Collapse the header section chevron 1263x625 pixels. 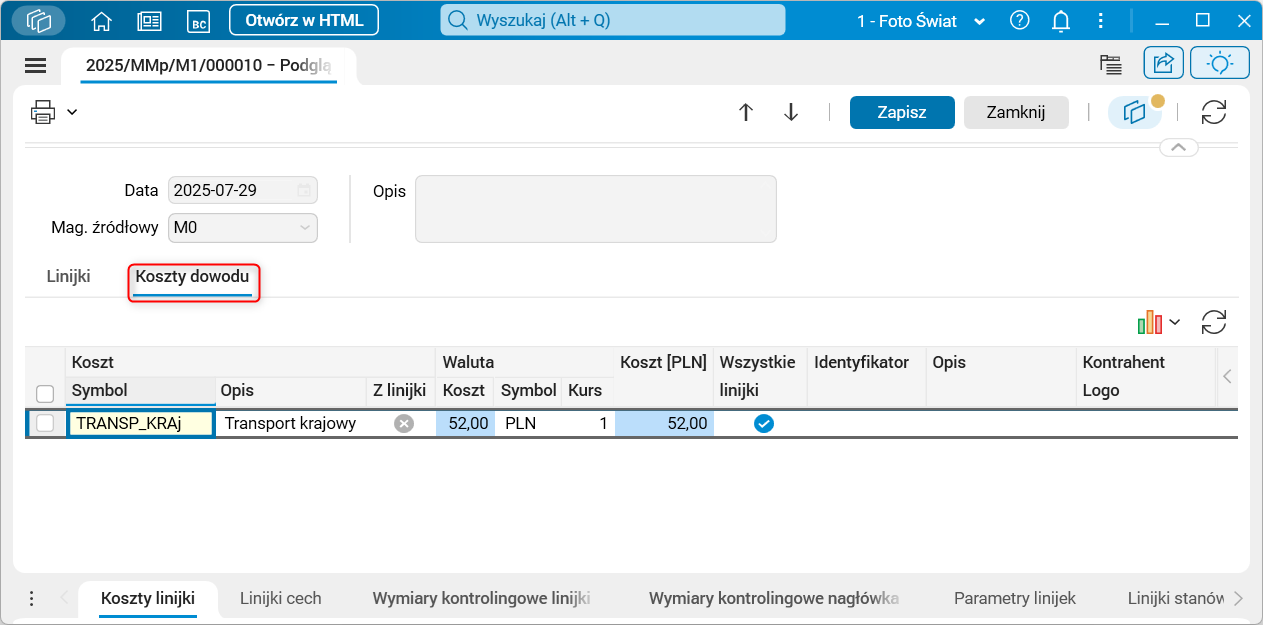pyautogui.click(x=1179, y=147)
